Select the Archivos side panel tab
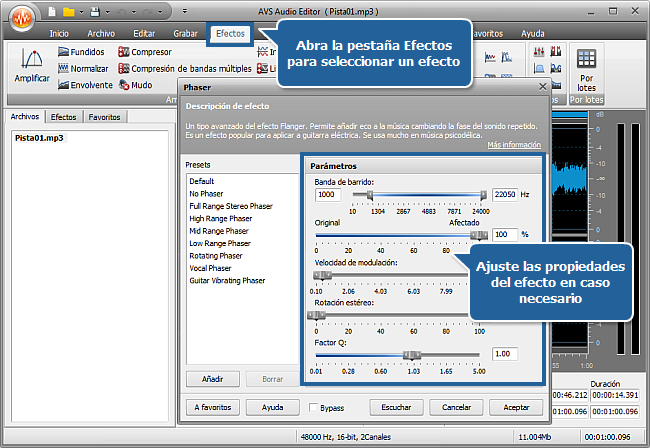 click(25, 116)
